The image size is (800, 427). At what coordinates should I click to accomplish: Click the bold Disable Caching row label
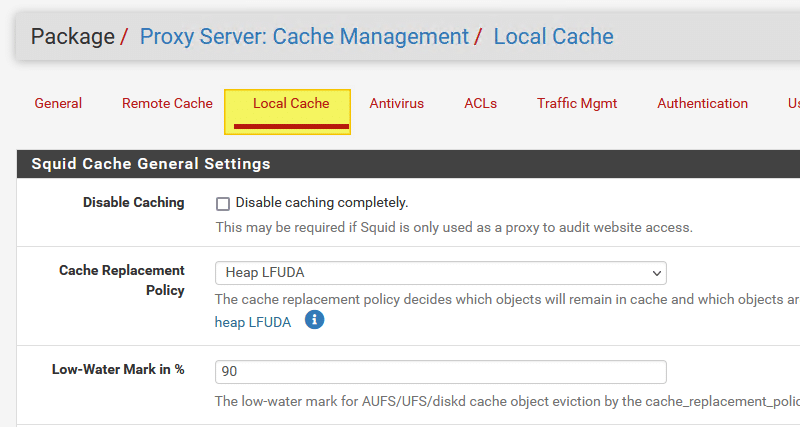[133, 202]
